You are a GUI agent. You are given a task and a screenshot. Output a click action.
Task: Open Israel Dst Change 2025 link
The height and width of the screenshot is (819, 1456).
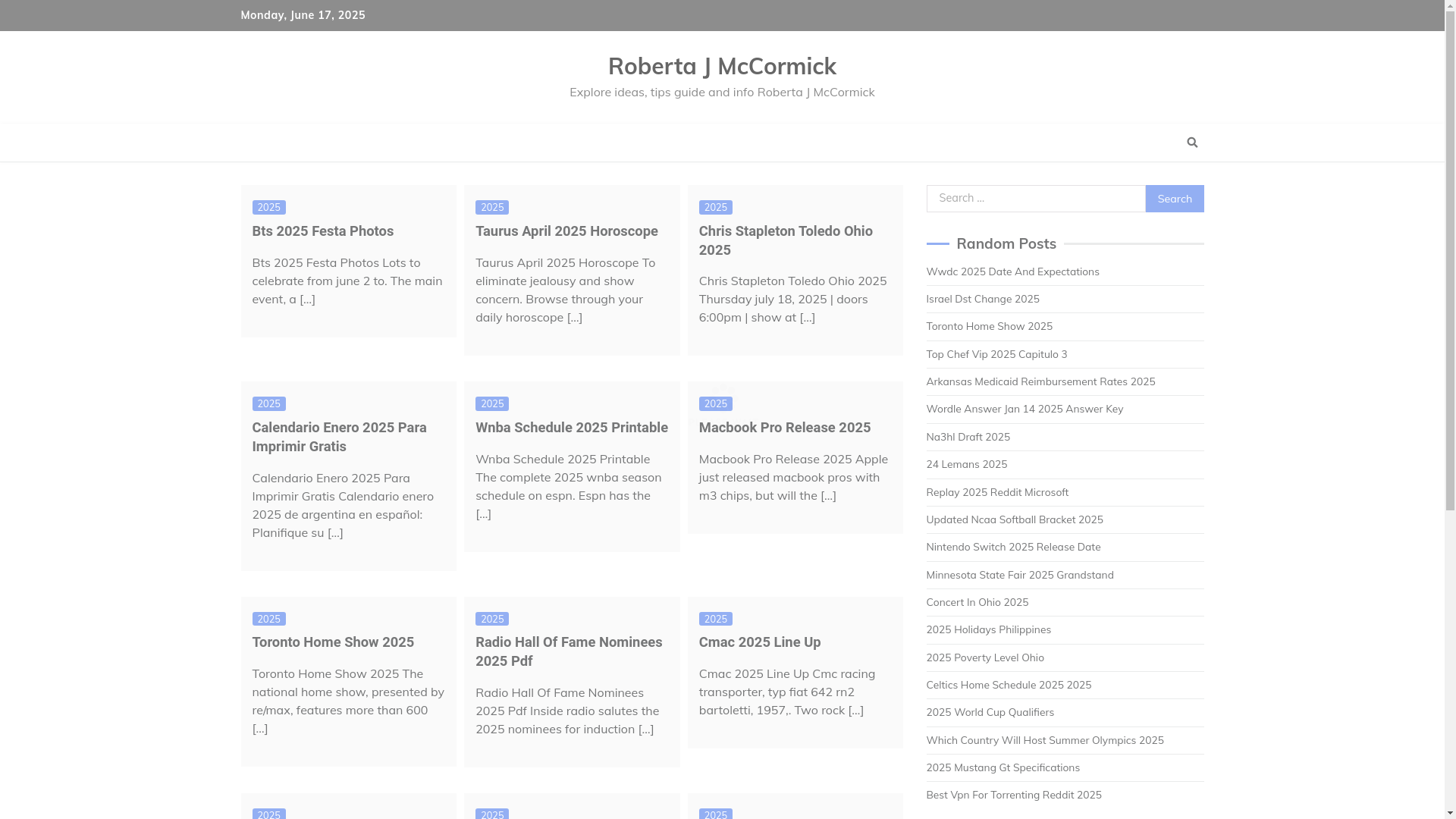pos(983,299)
